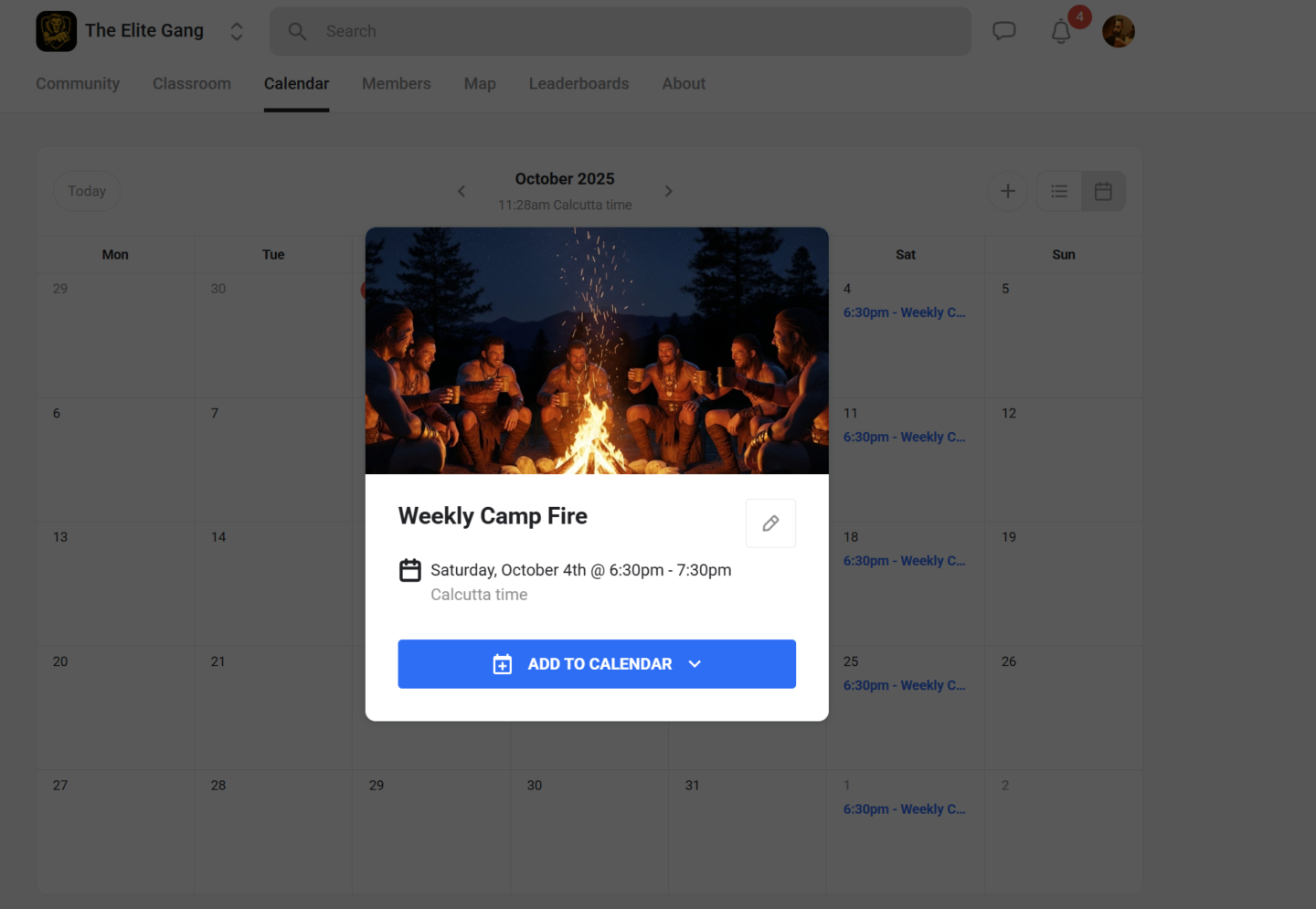Open the About tab

click(684, 83)
